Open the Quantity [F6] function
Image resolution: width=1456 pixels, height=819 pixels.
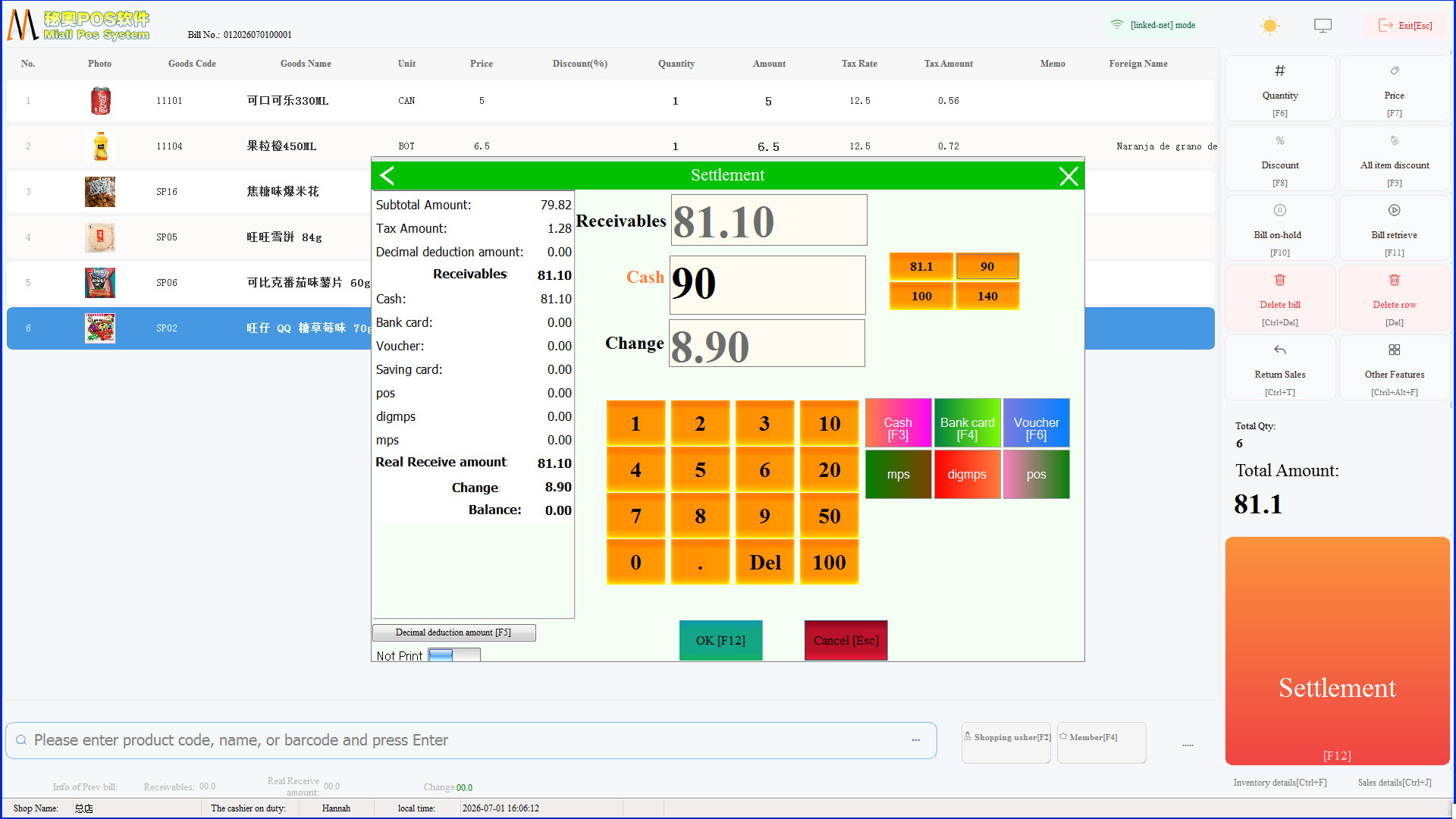coord(1280,89)
